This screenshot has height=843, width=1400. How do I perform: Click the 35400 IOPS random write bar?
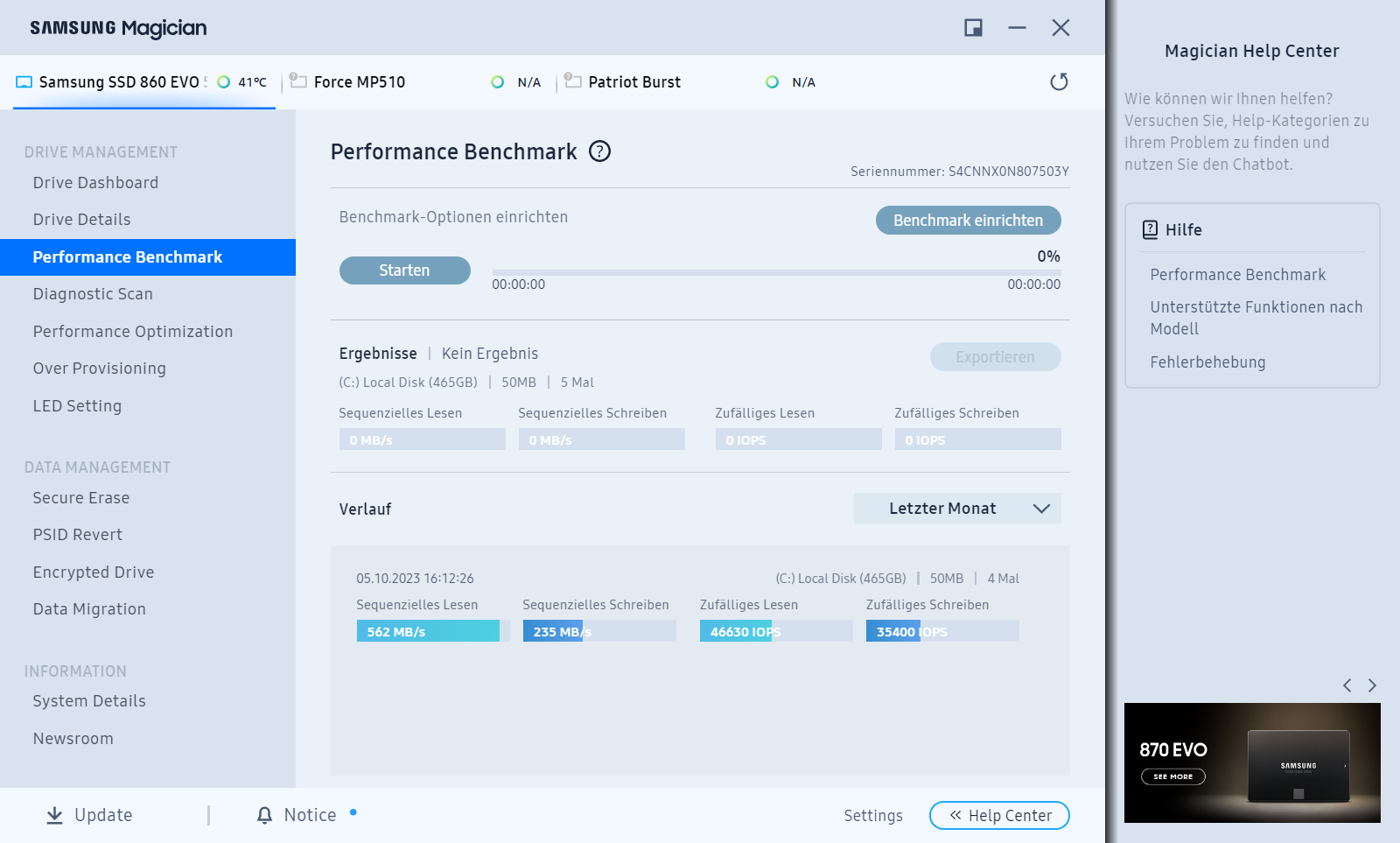942,631
